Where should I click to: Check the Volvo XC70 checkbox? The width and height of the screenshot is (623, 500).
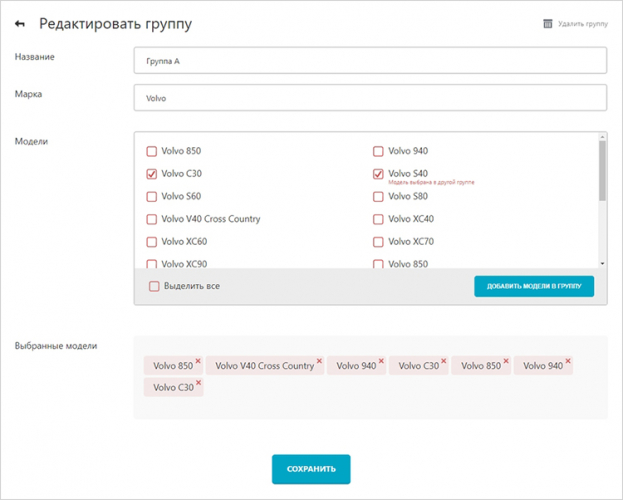378,242
